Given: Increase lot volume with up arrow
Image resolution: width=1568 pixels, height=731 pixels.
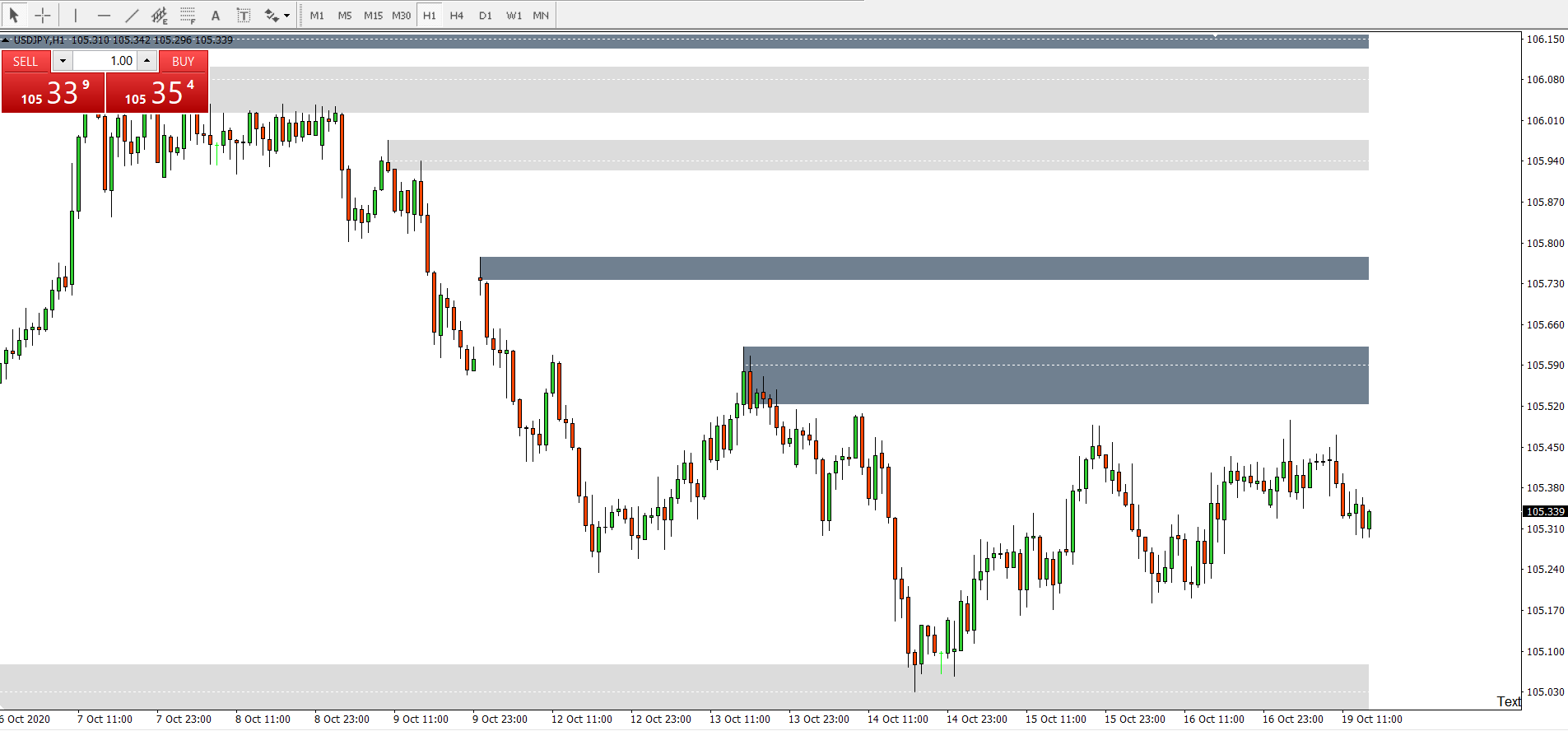Looking at the screenshot, I should coord(147,61).
